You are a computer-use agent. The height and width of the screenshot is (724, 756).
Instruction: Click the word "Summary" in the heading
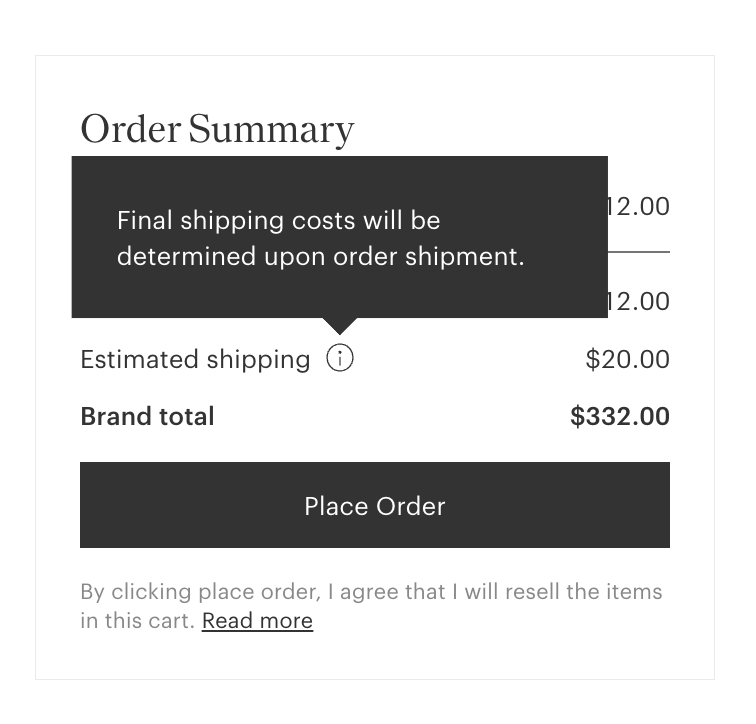click(x=271, y=130)
